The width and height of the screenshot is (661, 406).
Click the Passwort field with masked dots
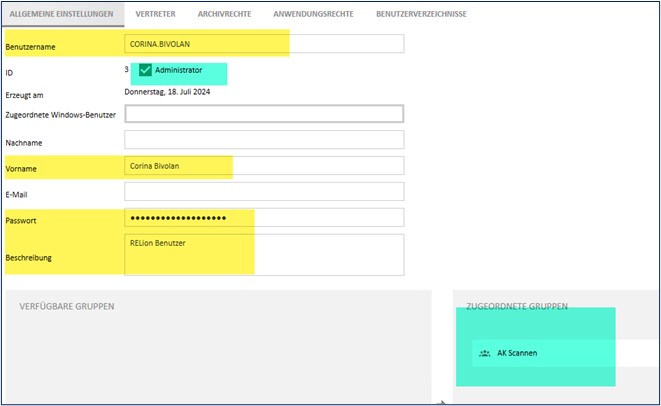click(264, 218)
